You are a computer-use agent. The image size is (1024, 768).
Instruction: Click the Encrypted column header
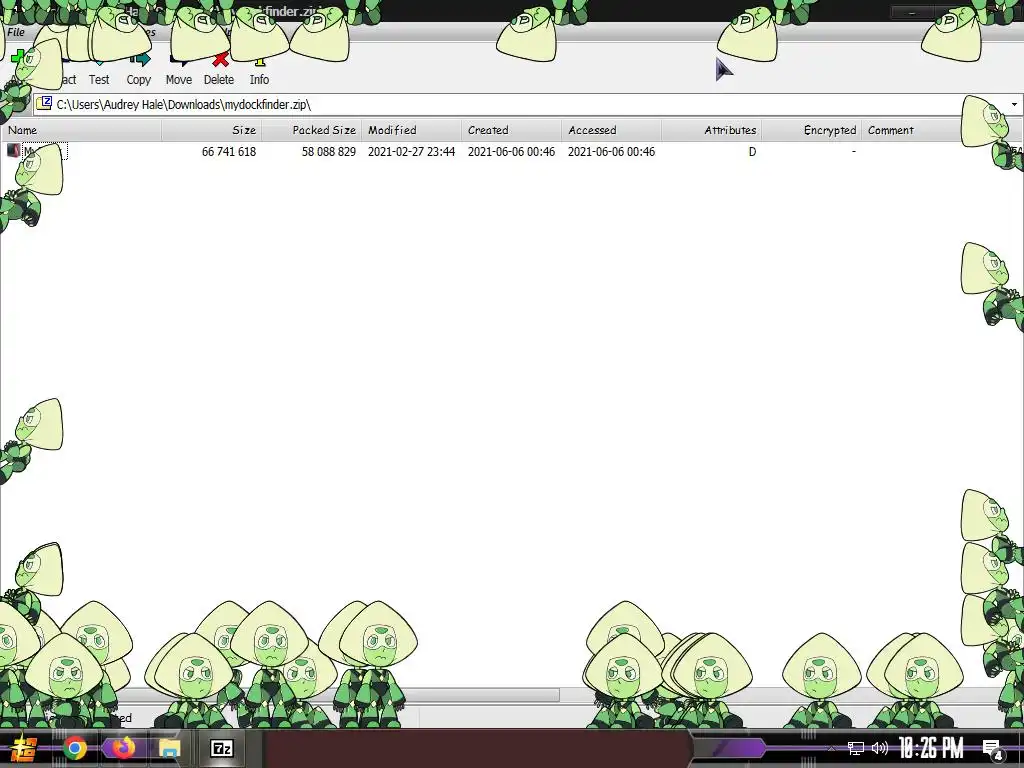[x=811, y=130]
